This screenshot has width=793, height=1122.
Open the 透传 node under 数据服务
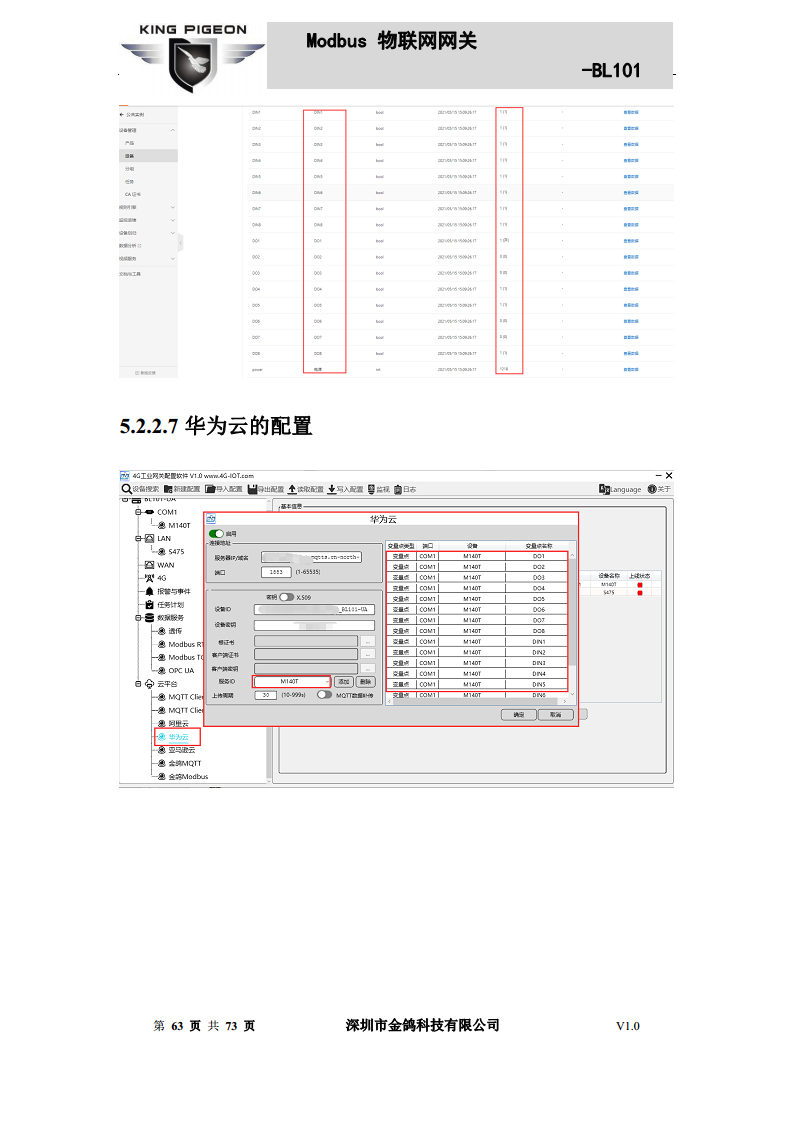tap(170, 631)
